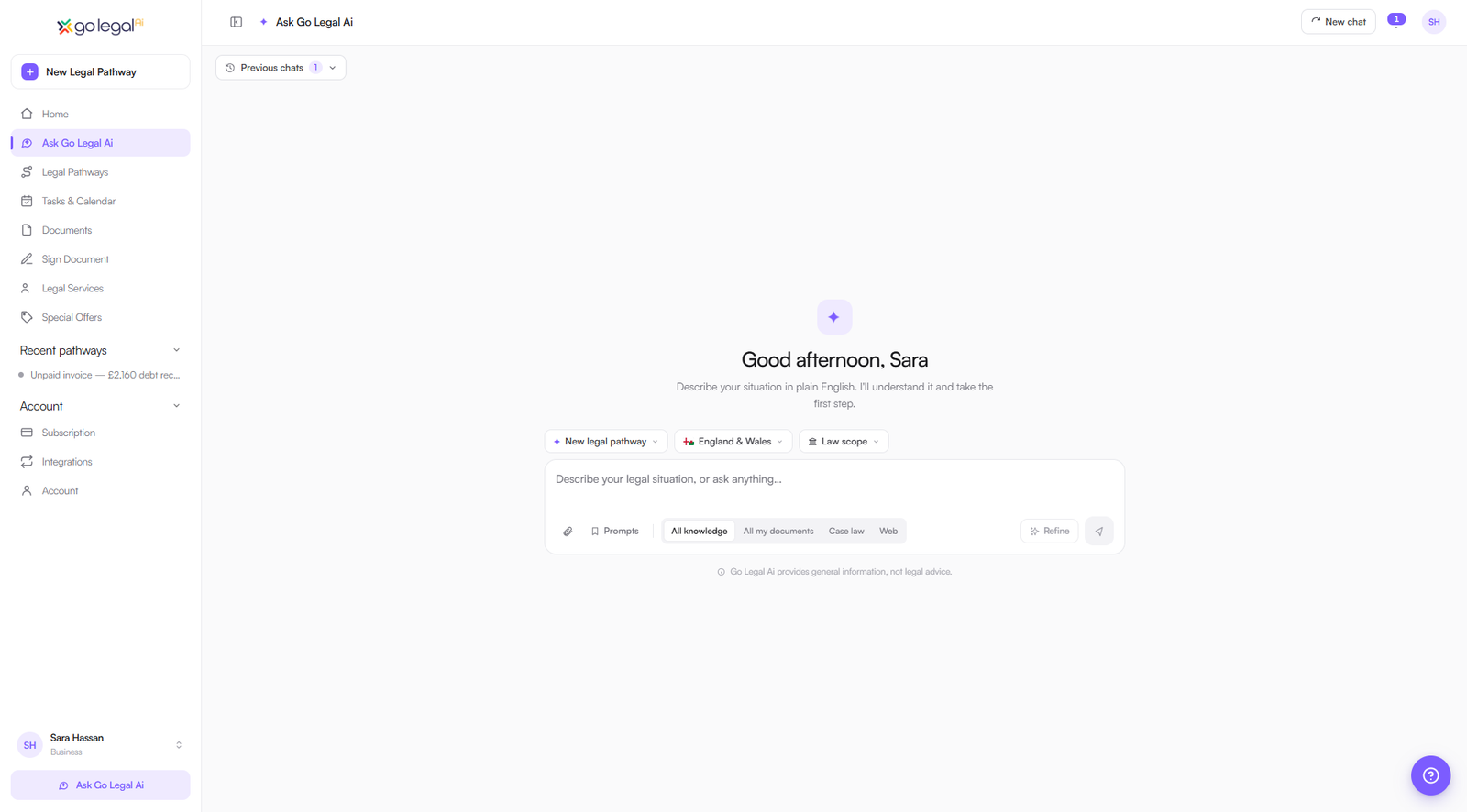Image resolution: width=1467 pixels, height=812 pixels.
Task: Open Legal Services page
Action: coord(100,288)
